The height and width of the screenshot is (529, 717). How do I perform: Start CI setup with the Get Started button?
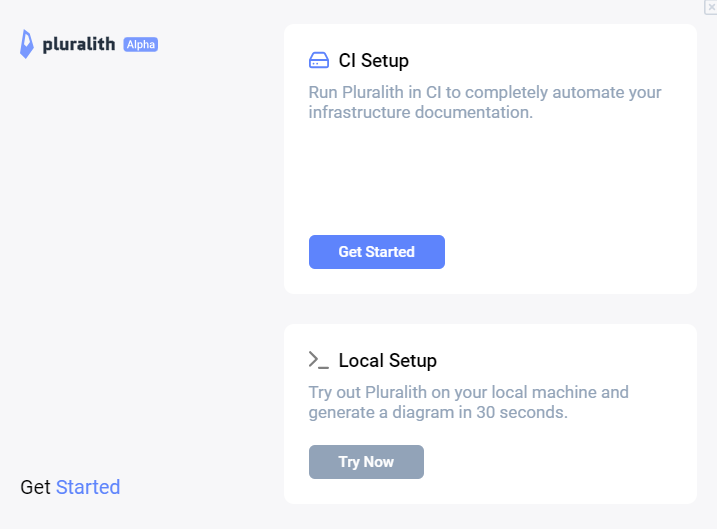point(377,252)
